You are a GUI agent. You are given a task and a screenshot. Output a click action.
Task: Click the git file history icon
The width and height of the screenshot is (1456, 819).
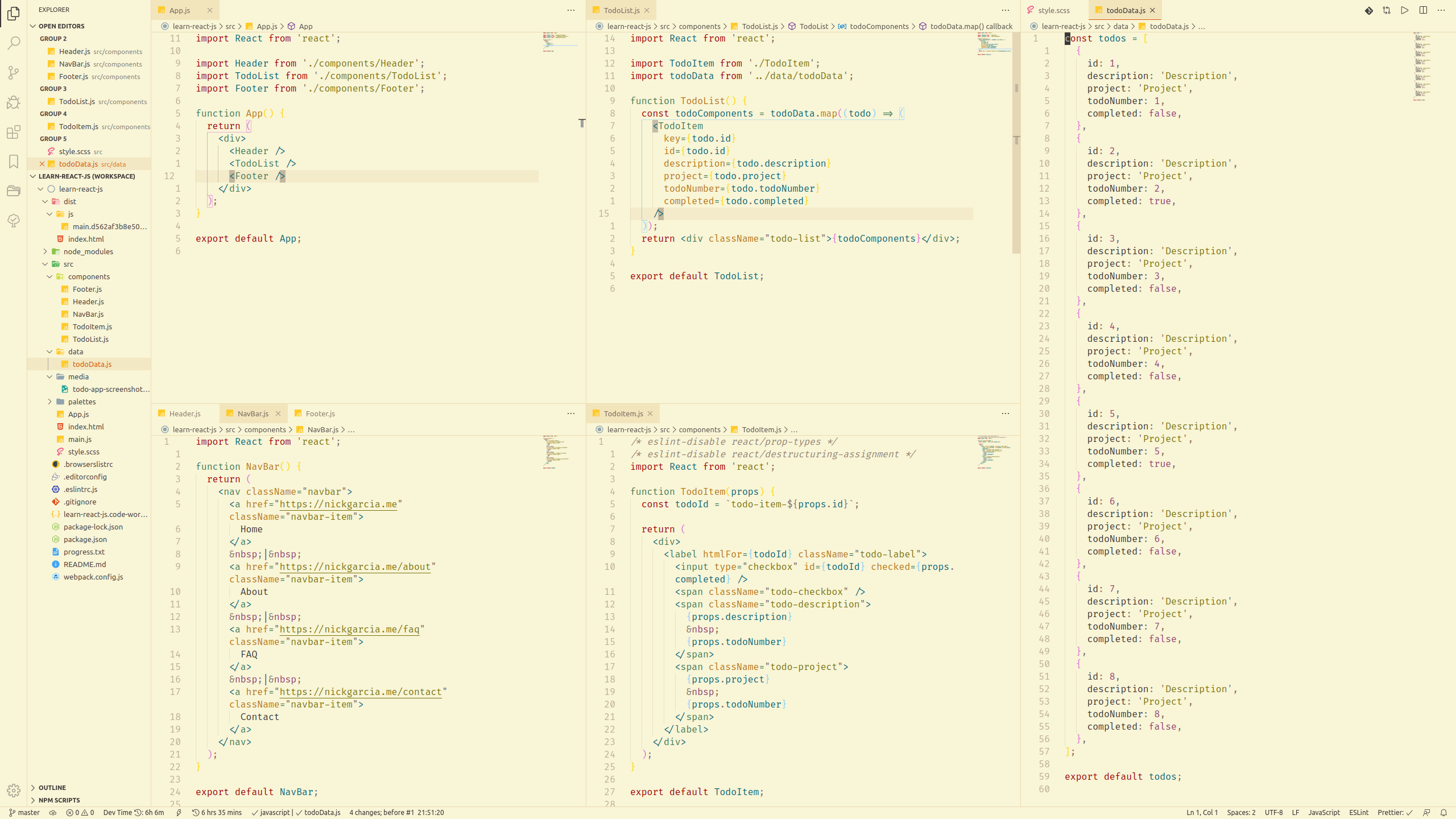tap(1369, 10)
